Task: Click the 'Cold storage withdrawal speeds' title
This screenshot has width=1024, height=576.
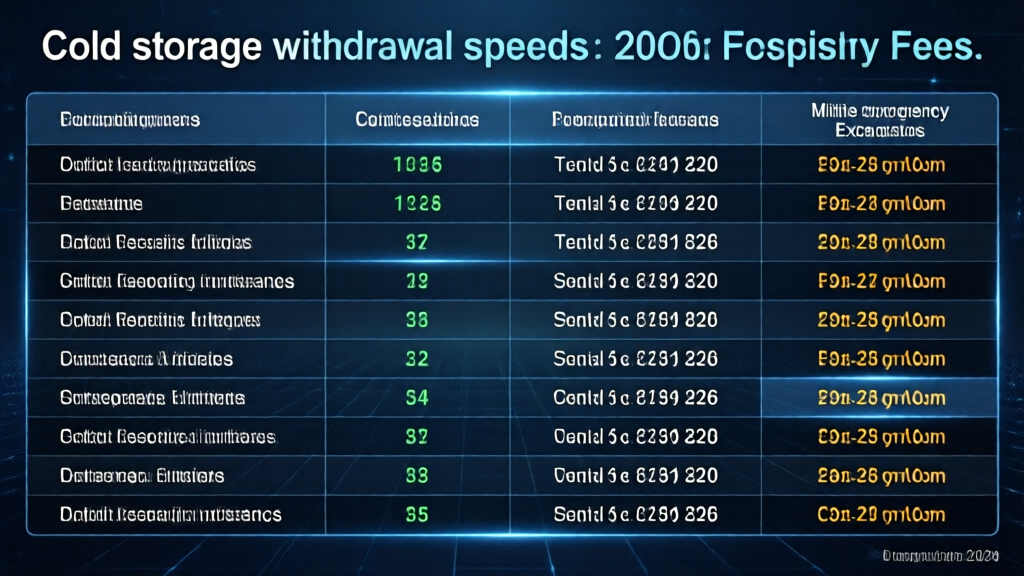Action: 510,48
